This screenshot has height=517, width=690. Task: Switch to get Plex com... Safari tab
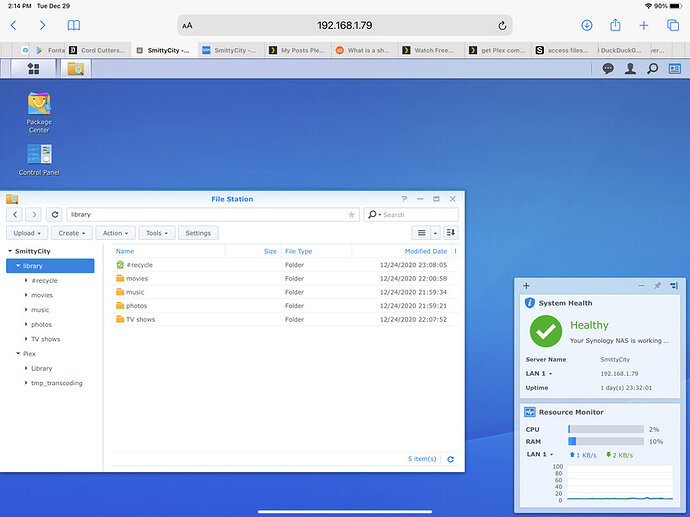tap(498, 50)
